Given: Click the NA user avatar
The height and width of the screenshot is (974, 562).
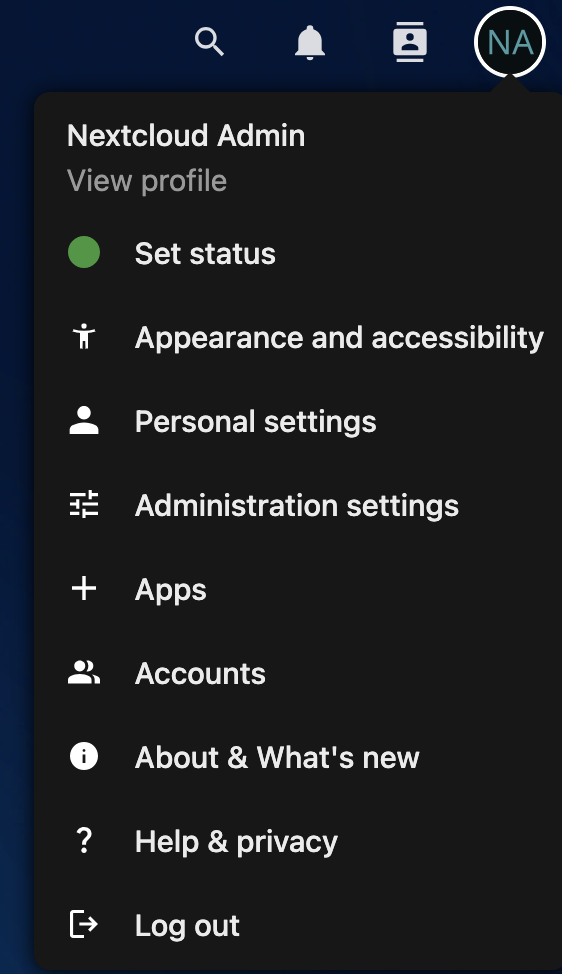Looking at the screenshot, I should [x=510, y=42].
